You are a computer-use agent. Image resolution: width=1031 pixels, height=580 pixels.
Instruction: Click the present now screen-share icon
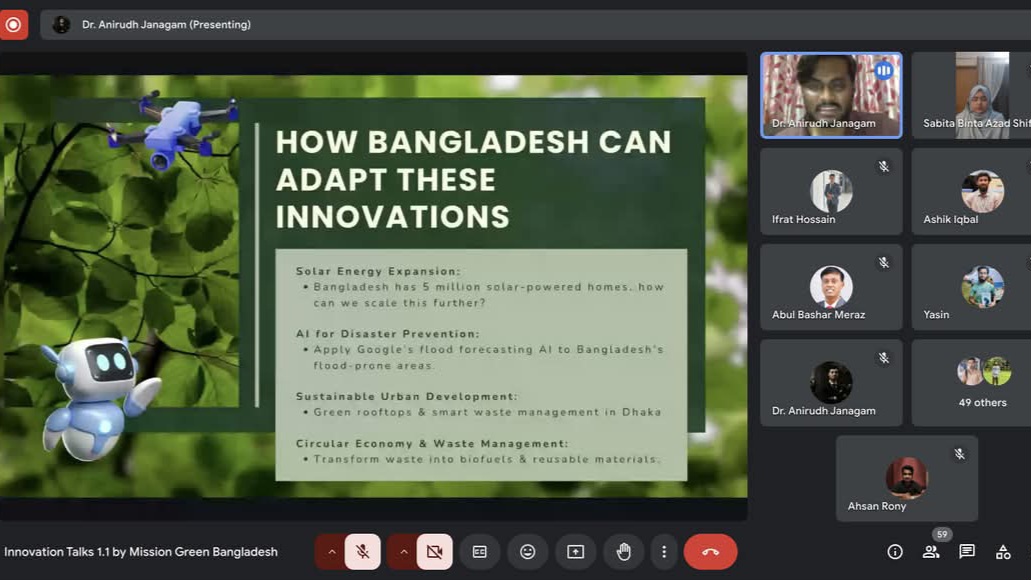click(576, 552)
